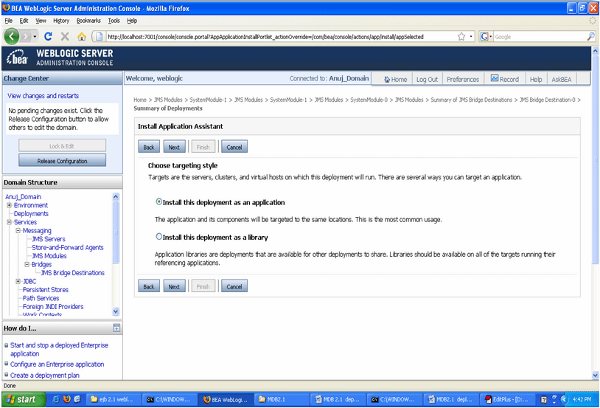The width and height of the screenshot is (600, 408).
Task: Open Foreign JNDI Providers tree item
Action: point(53,306)
